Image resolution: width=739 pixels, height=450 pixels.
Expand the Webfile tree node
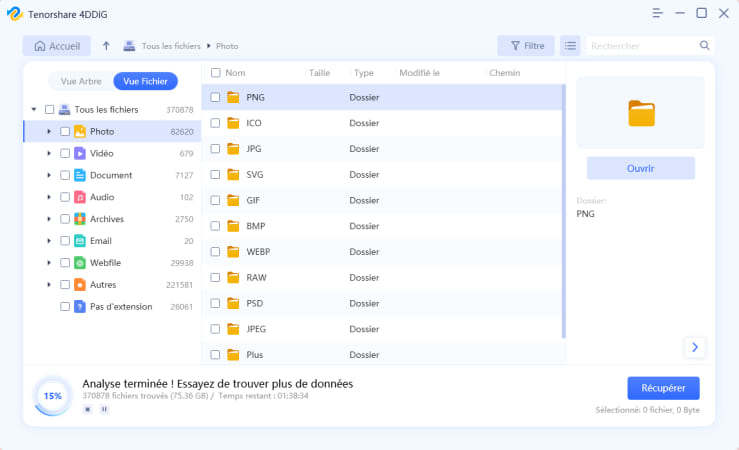[x=49, y=263]
